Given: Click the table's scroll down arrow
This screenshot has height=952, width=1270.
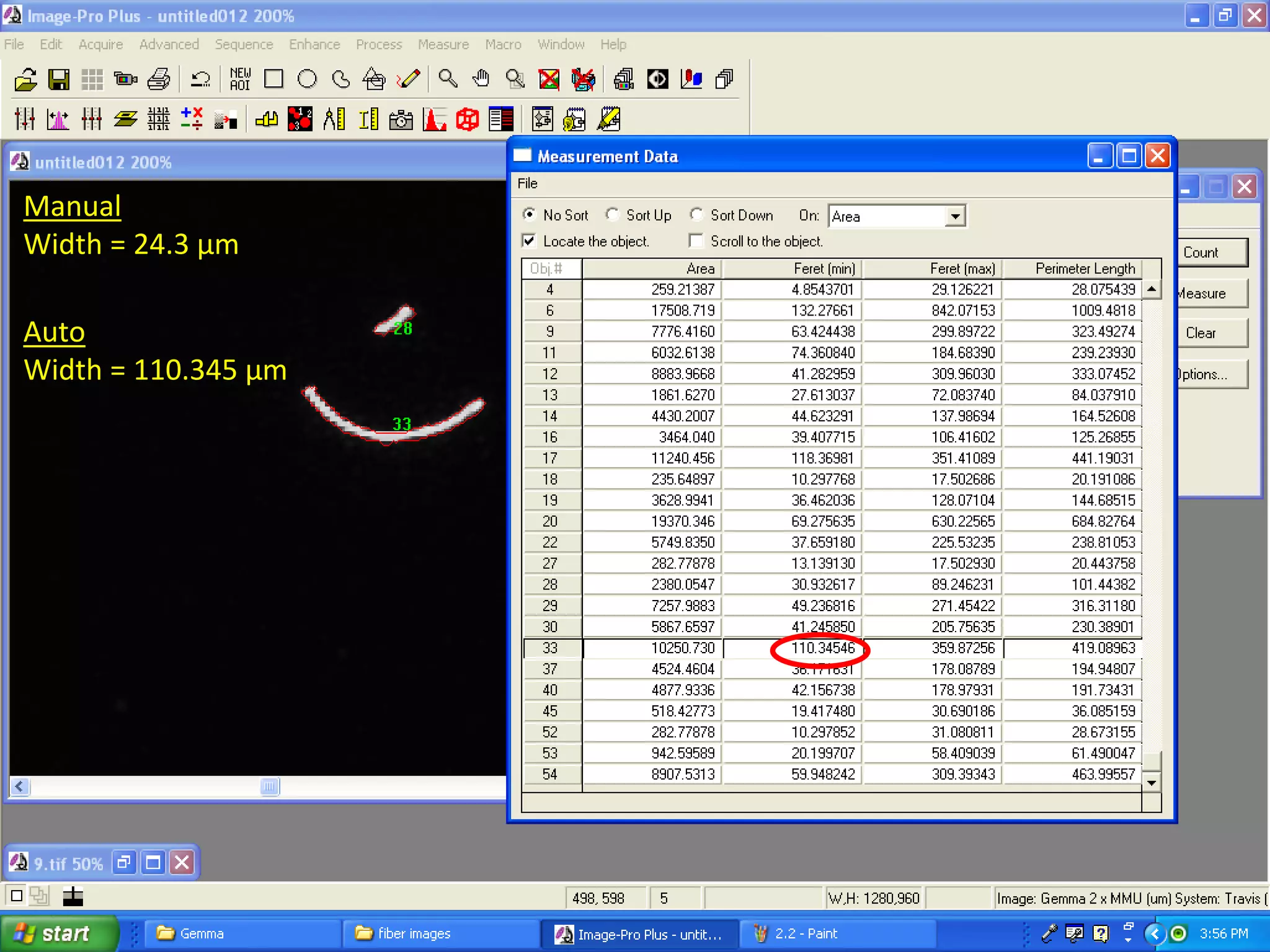Looking at the screenshot, I should click(1152, 782).
